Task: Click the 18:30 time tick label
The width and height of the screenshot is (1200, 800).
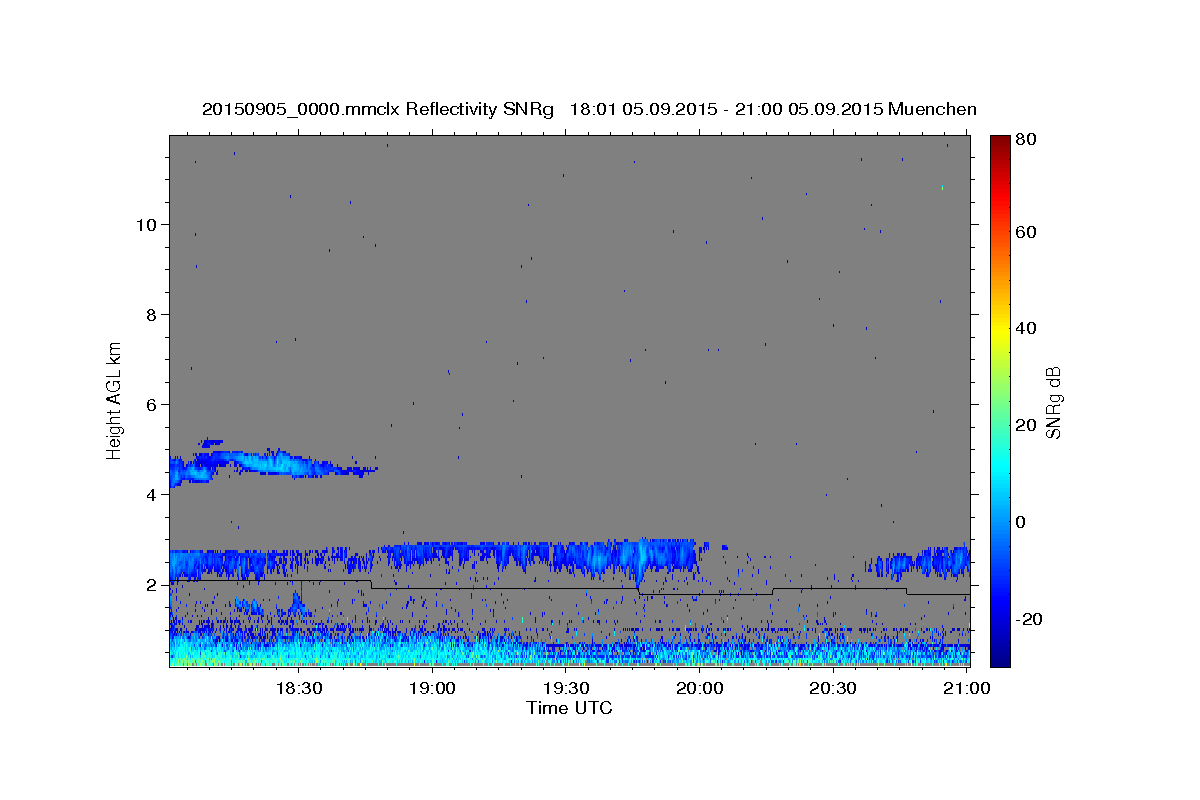Action: click(x=298, y=688)
